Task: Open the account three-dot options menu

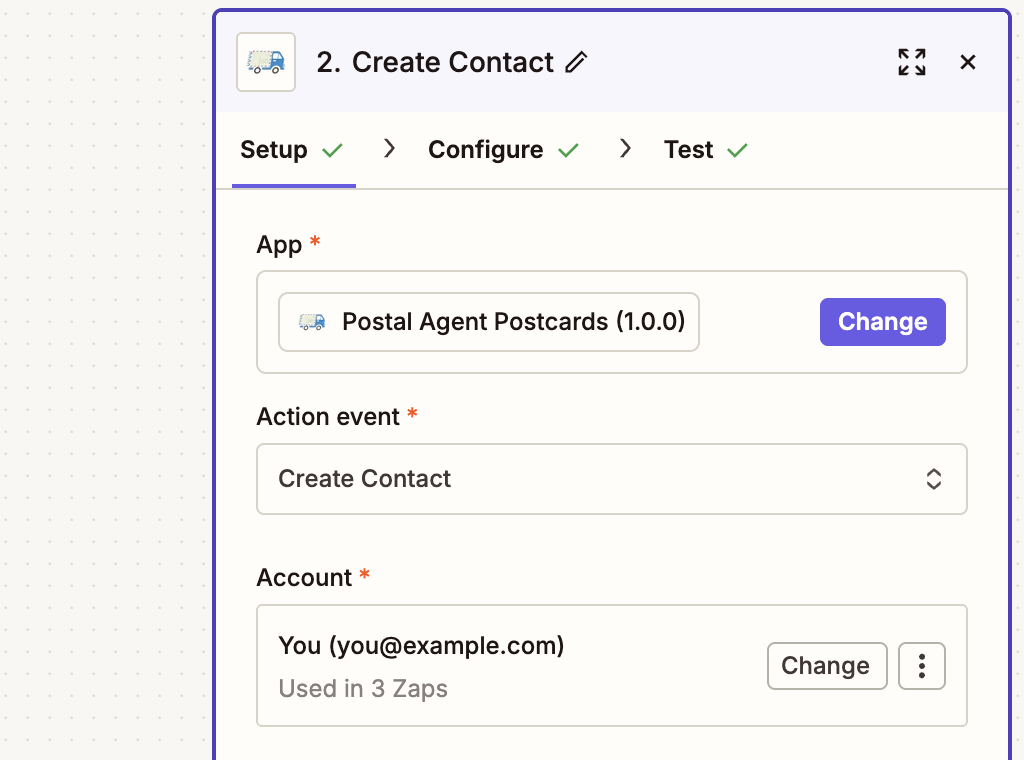Action: pos(922,666)
